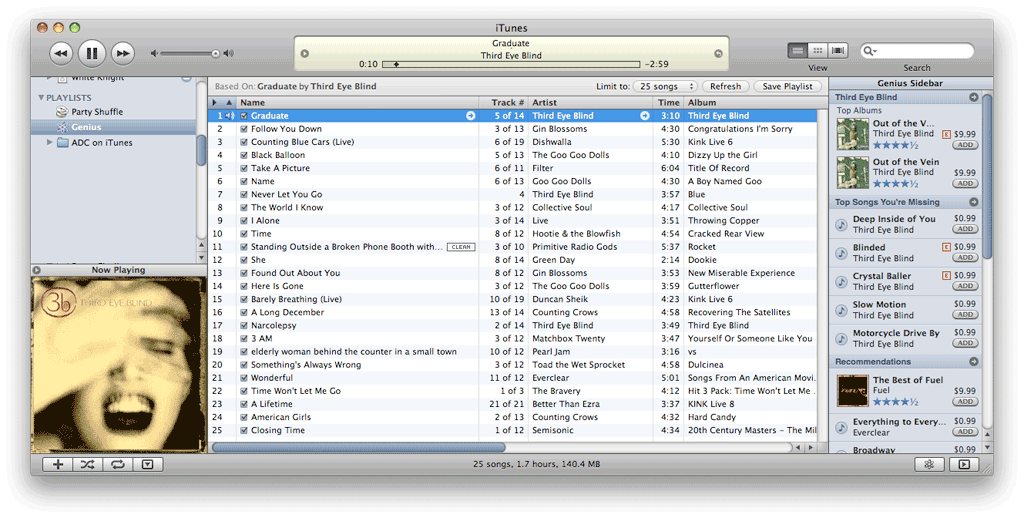This screenshot has width=1024, height=518.
Task: Click the Refresh button
Action: pyautogui.click(x=726, y=86)
